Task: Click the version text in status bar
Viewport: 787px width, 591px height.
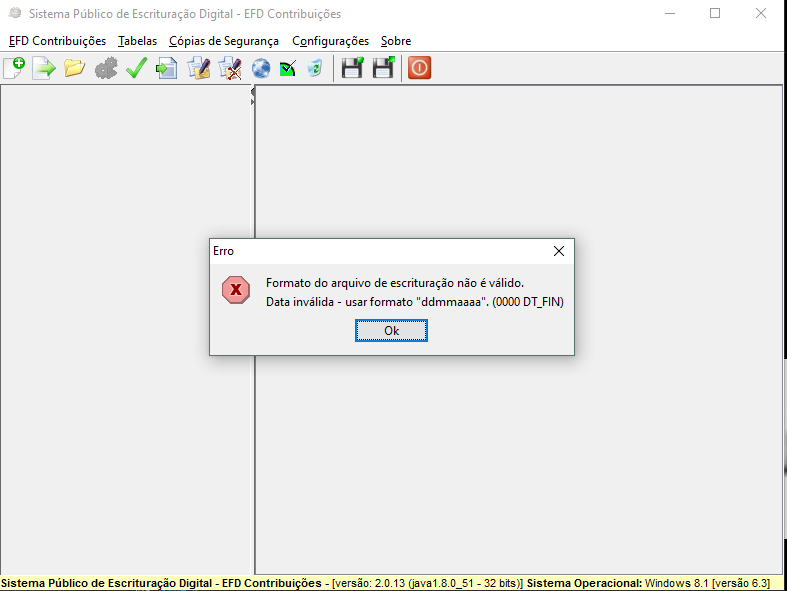Action: pyautogui.click(x=427, y=583)
